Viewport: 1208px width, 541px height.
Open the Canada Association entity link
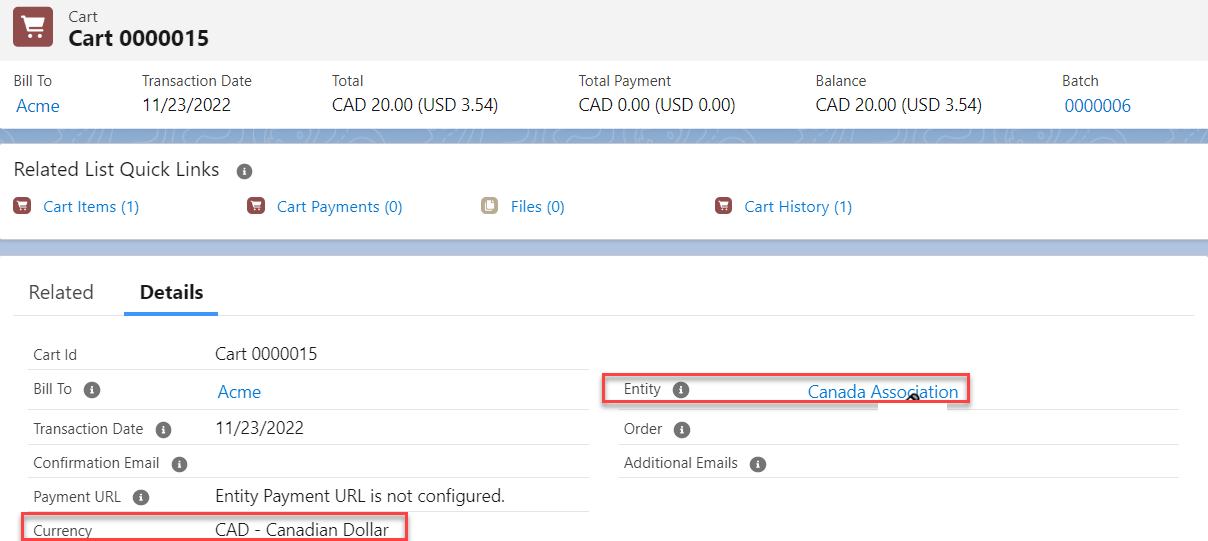[882, 392]
